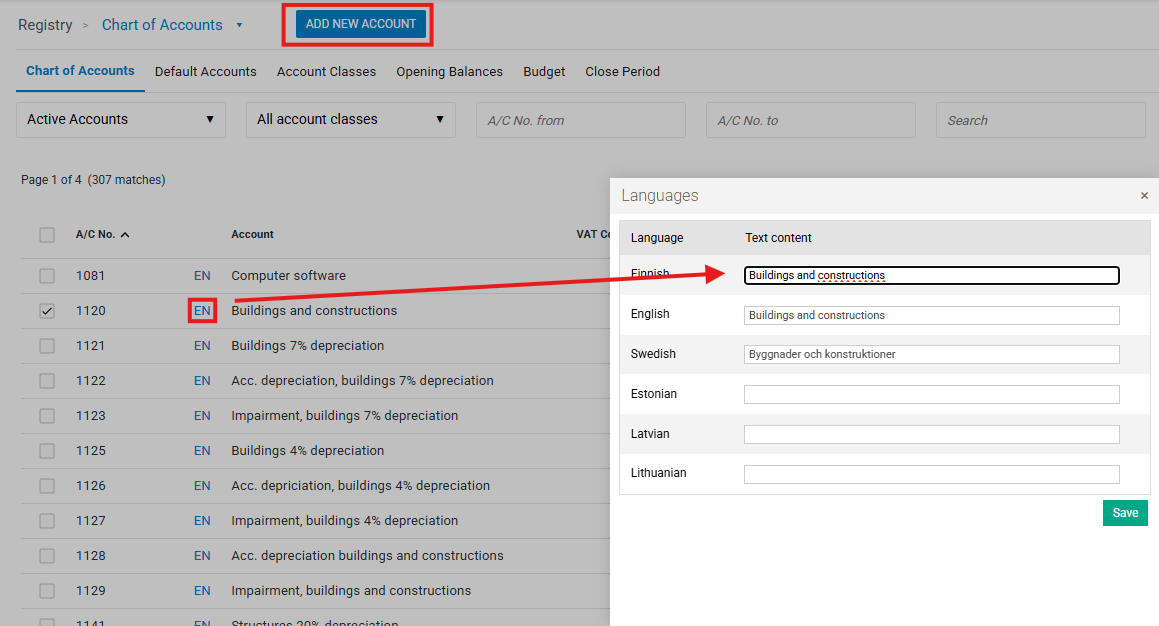
Task: Uncheck the checkbox for account 1120
Action: [x=47, y=311]
